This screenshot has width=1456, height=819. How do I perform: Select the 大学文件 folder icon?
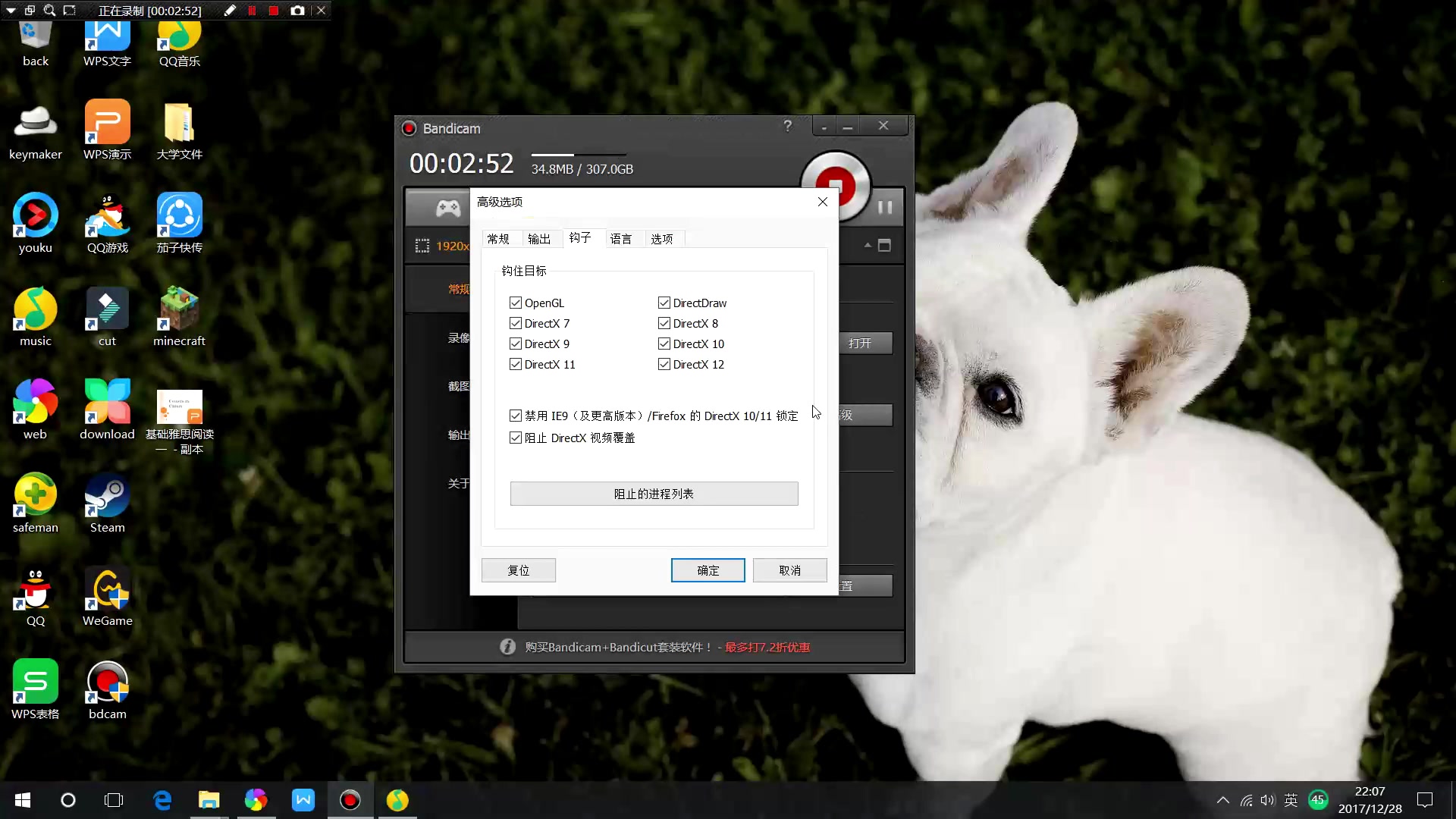point(180,131)
